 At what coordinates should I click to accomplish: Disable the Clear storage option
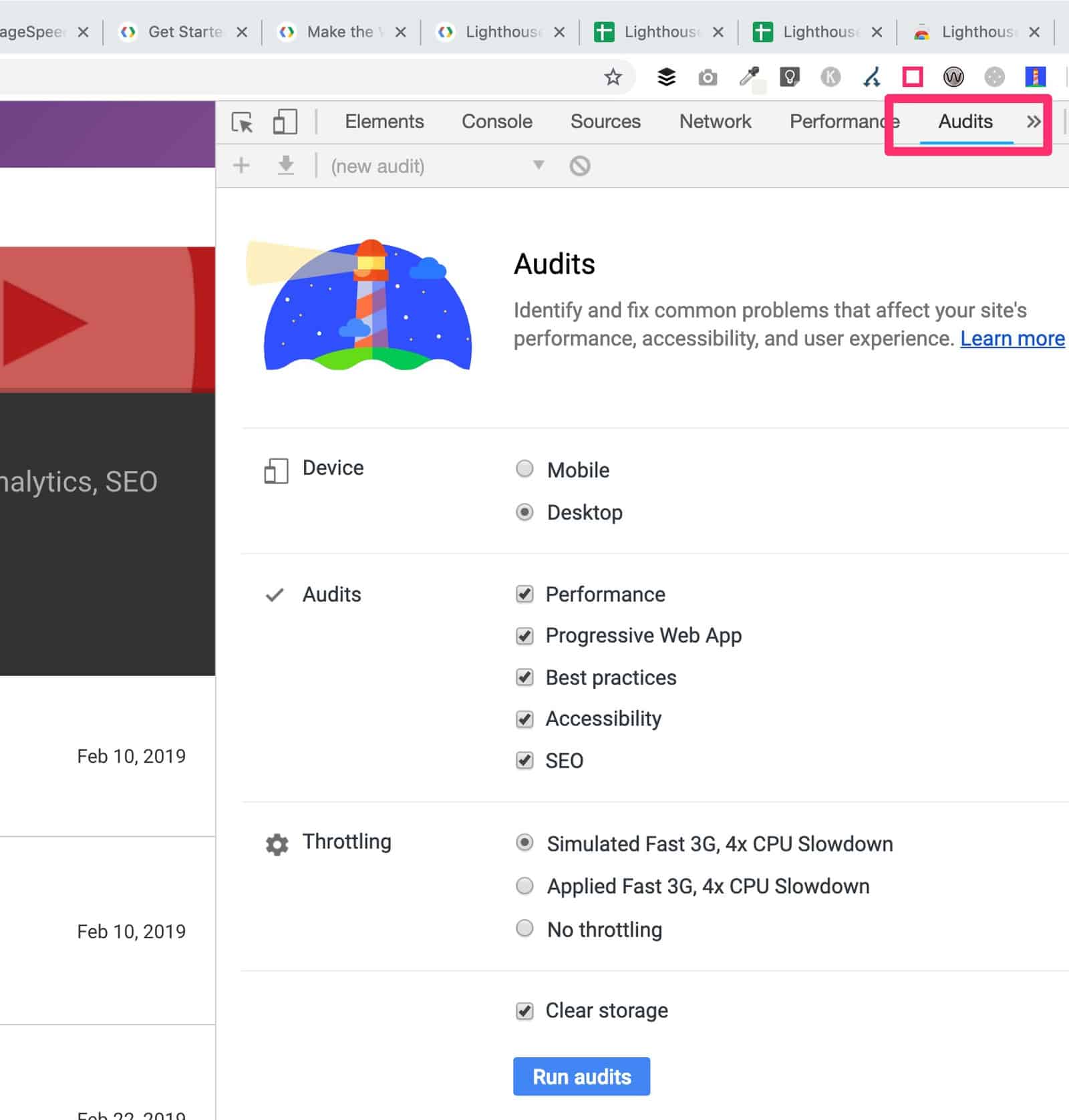point(525,1010)
